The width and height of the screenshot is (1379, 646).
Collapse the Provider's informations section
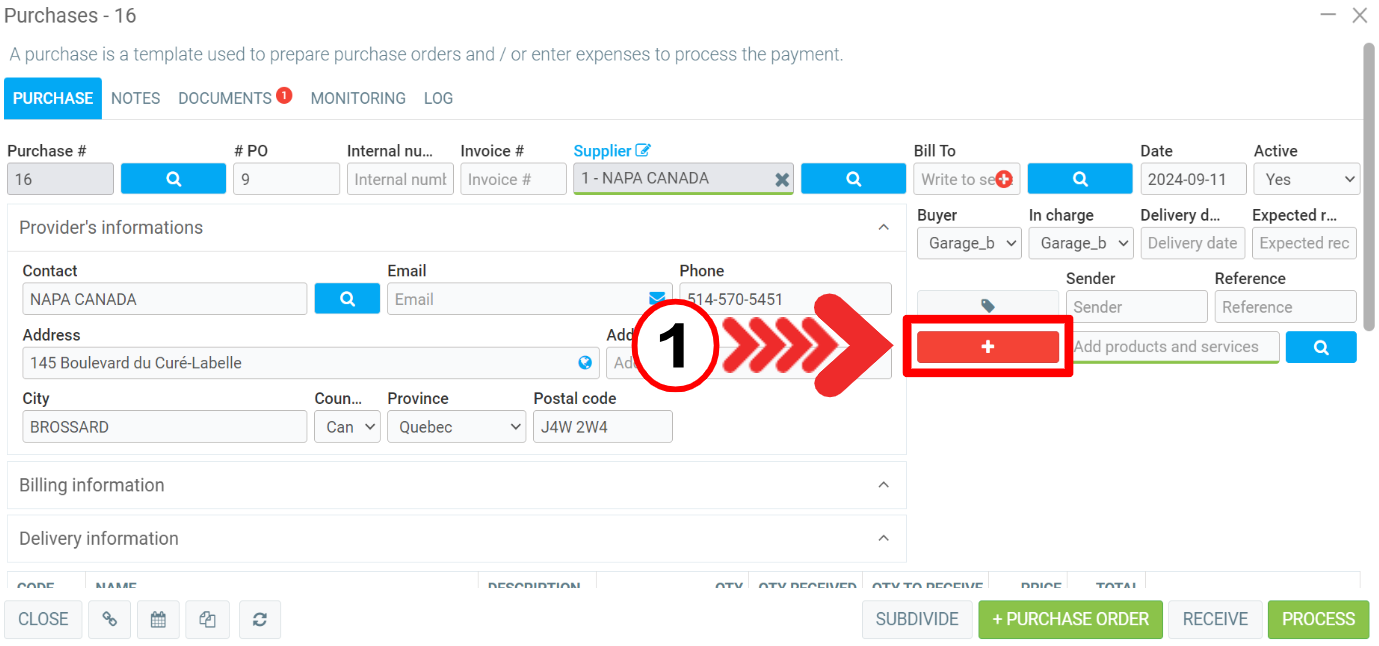click(883, 228)
